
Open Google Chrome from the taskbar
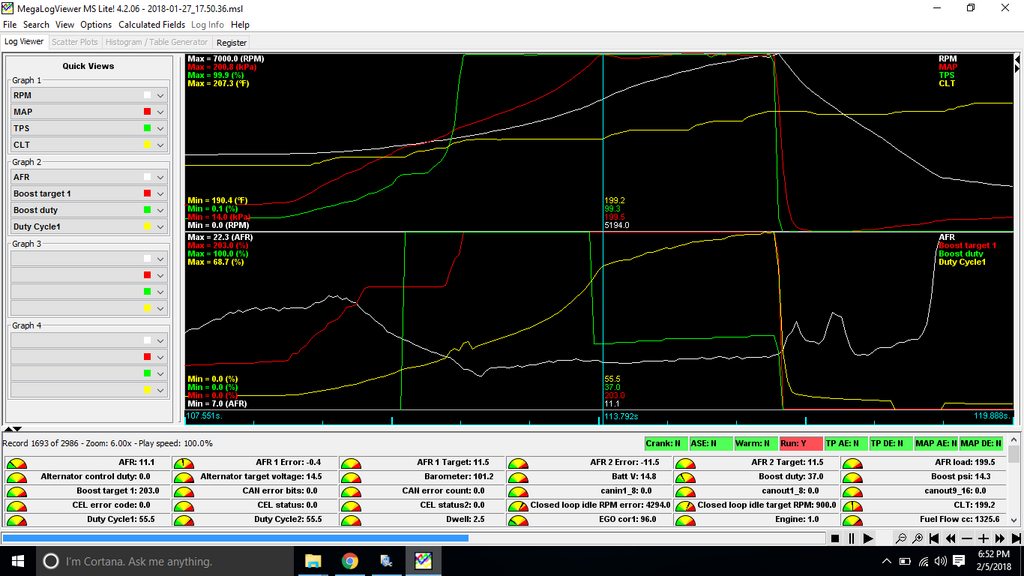350,561
